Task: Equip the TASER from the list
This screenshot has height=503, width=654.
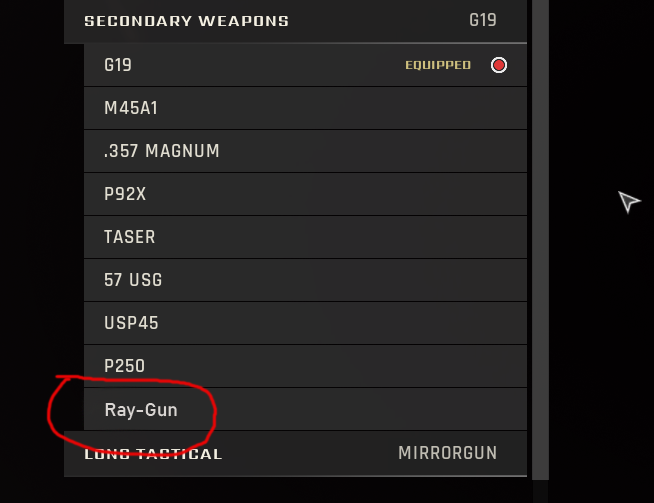Action: pos(129,237)
